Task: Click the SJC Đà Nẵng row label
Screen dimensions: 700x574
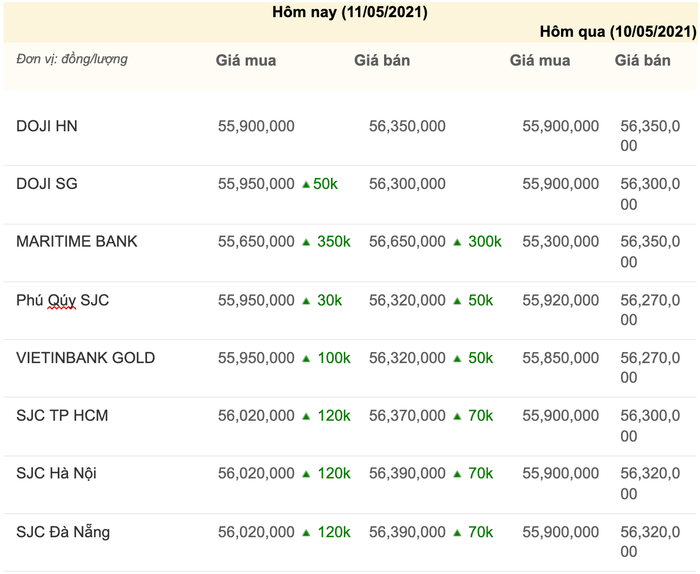Action: point(63,532)
